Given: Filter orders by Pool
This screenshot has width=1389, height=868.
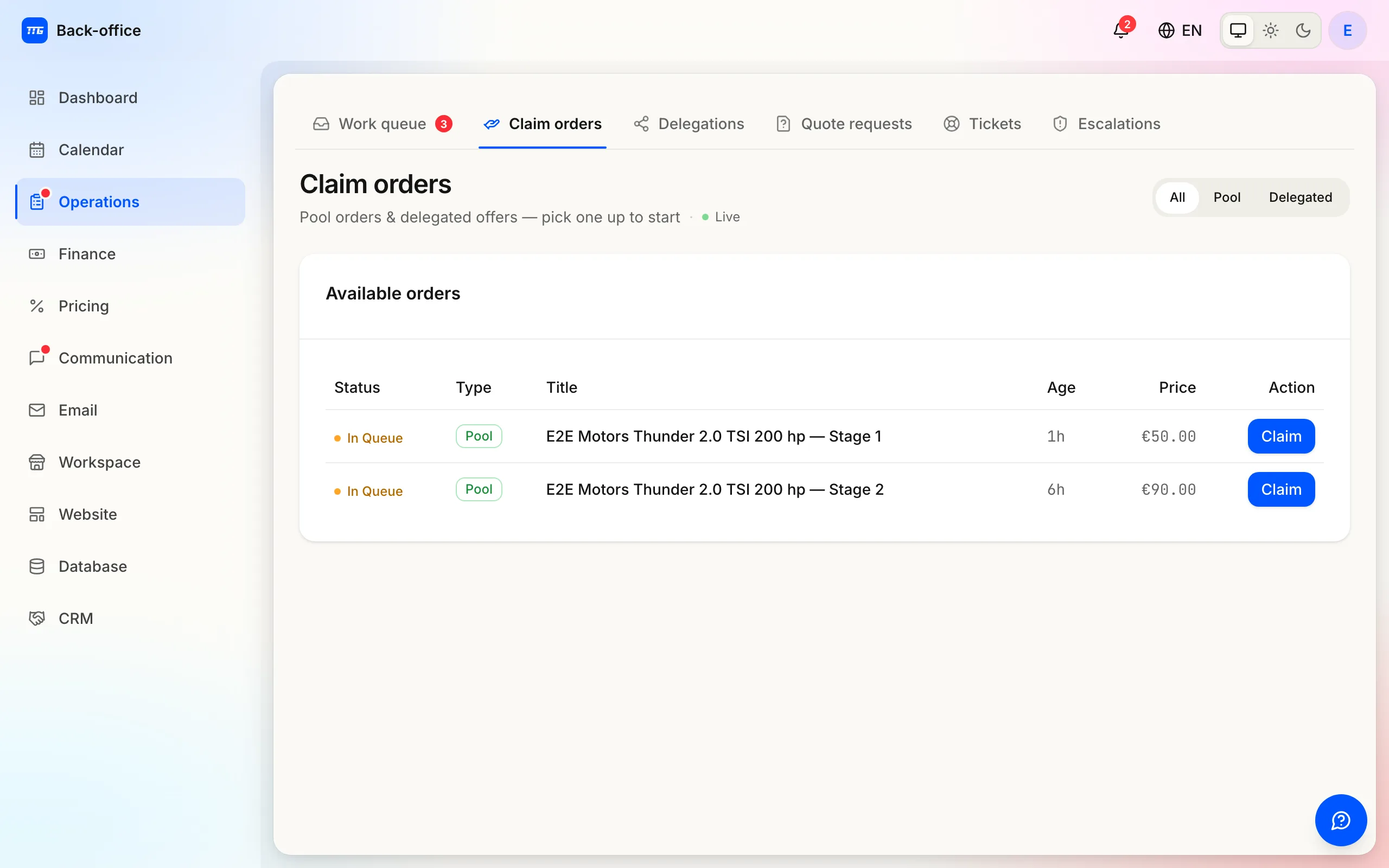Looking at the screenshot, I should point(1227,197).
